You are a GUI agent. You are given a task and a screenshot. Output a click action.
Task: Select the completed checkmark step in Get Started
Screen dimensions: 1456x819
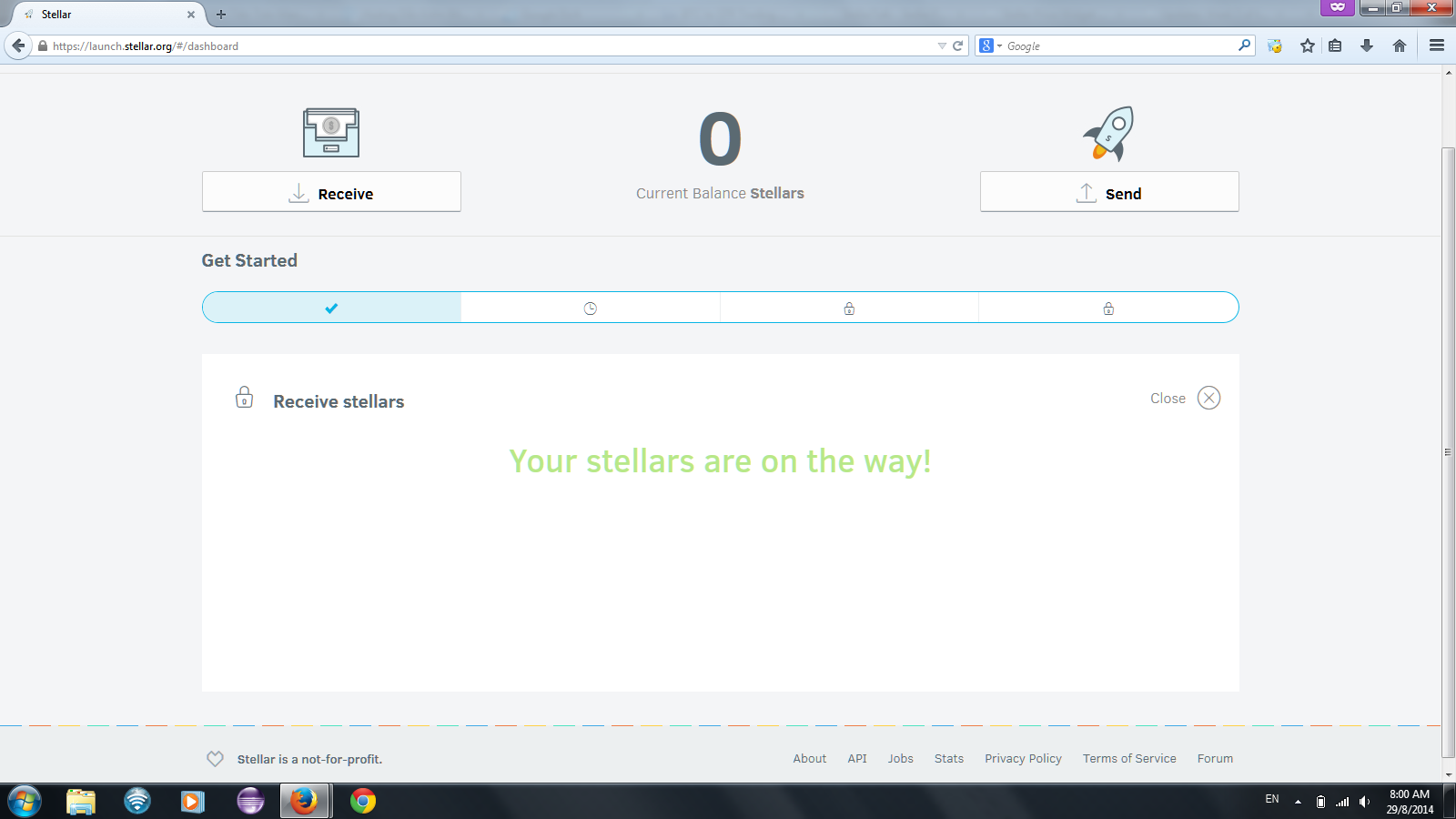coord(331,308)
